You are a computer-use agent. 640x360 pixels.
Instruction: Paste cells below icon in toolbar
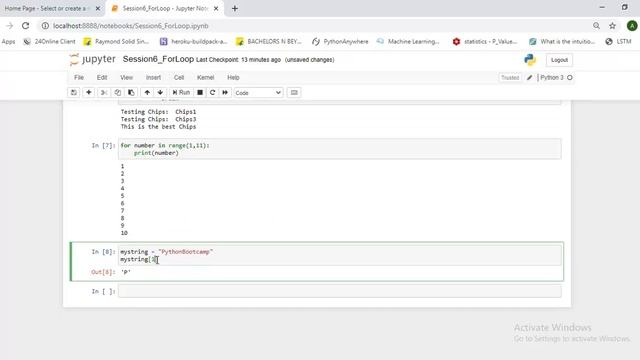131,93
